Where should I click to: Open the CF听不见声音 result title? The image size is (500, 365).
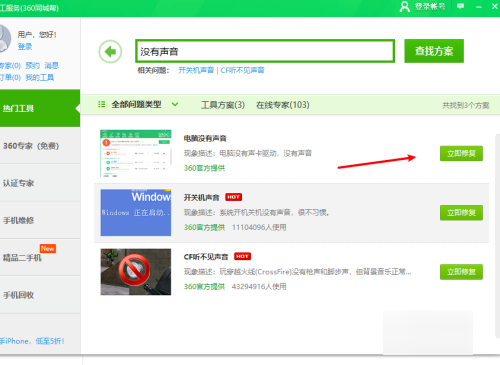coord(206,257)
